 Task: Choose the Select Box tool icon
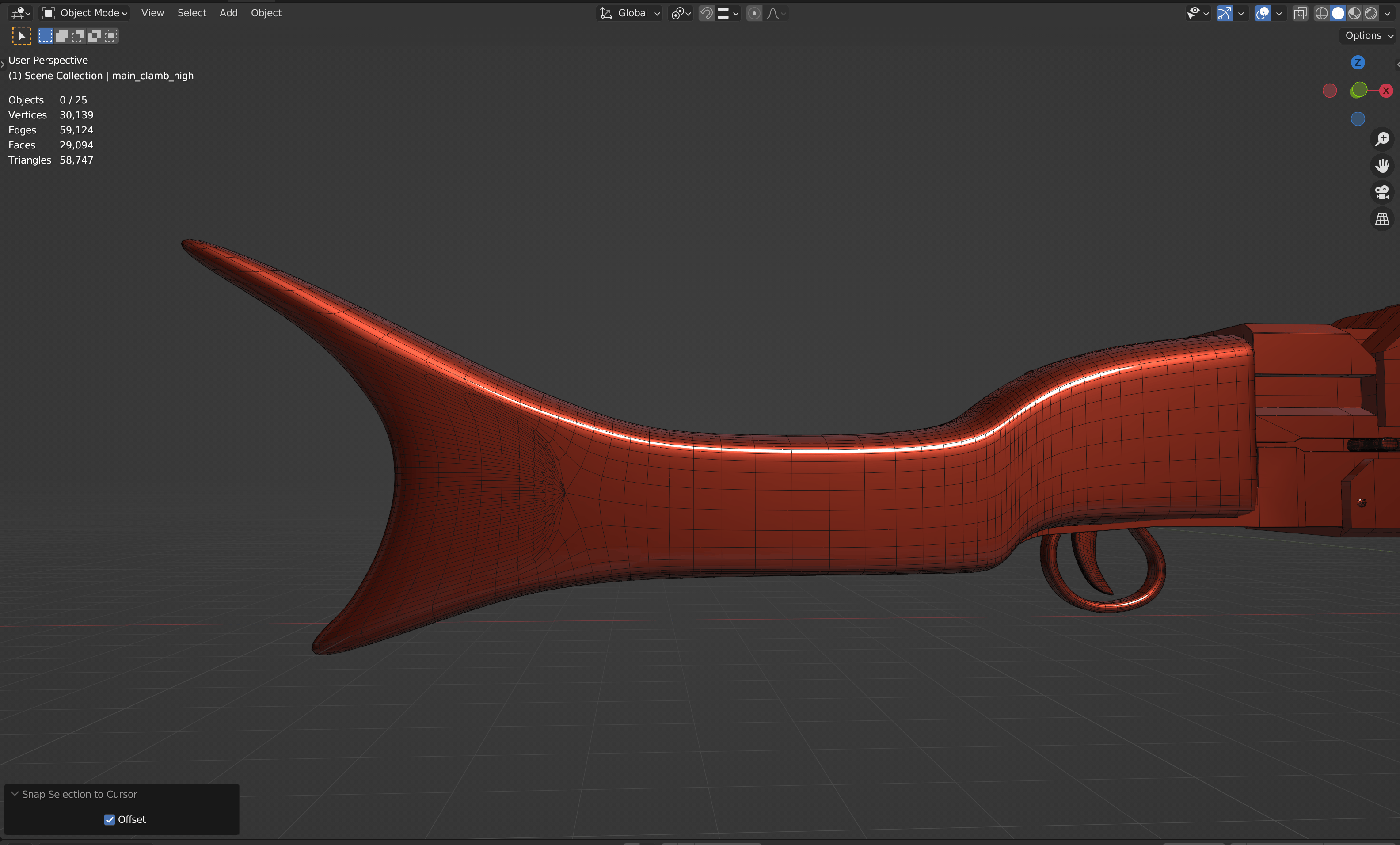point(22,36)
